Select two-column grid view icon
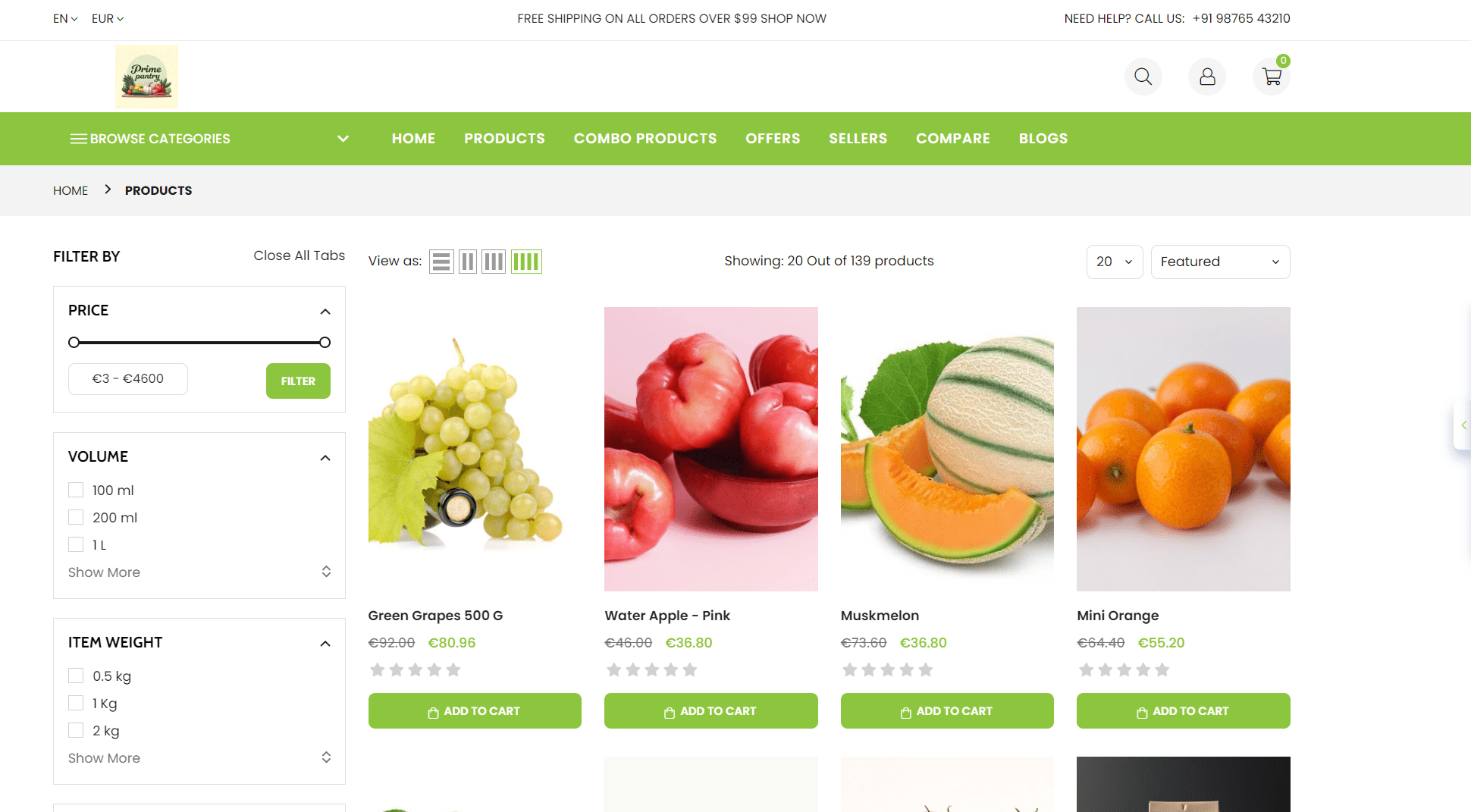The height and width of the screenshot is (812, 1471). tap(468, 262)
